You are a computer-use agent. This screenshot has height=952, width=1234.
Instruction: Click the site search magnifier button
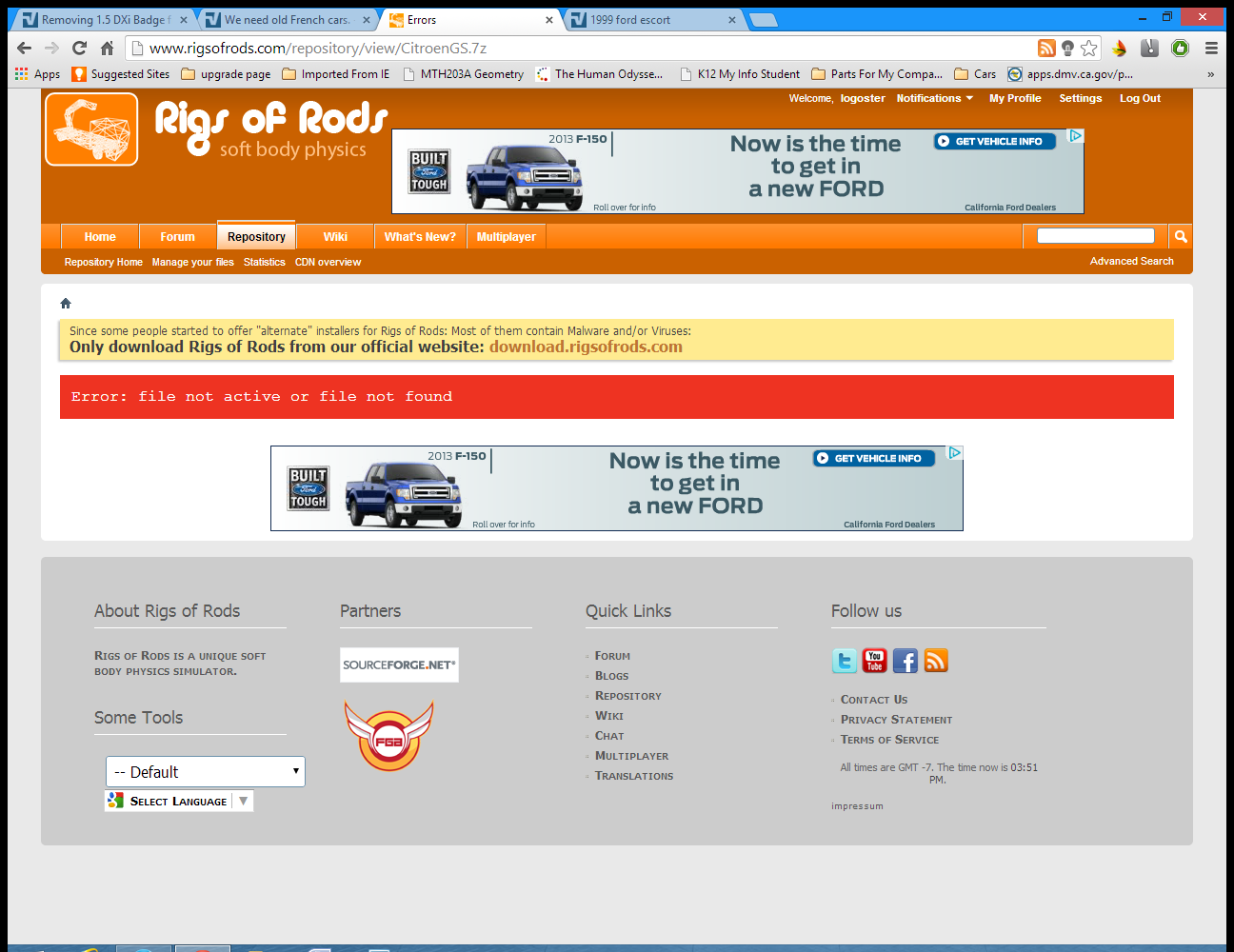[x=1181, y=236]
